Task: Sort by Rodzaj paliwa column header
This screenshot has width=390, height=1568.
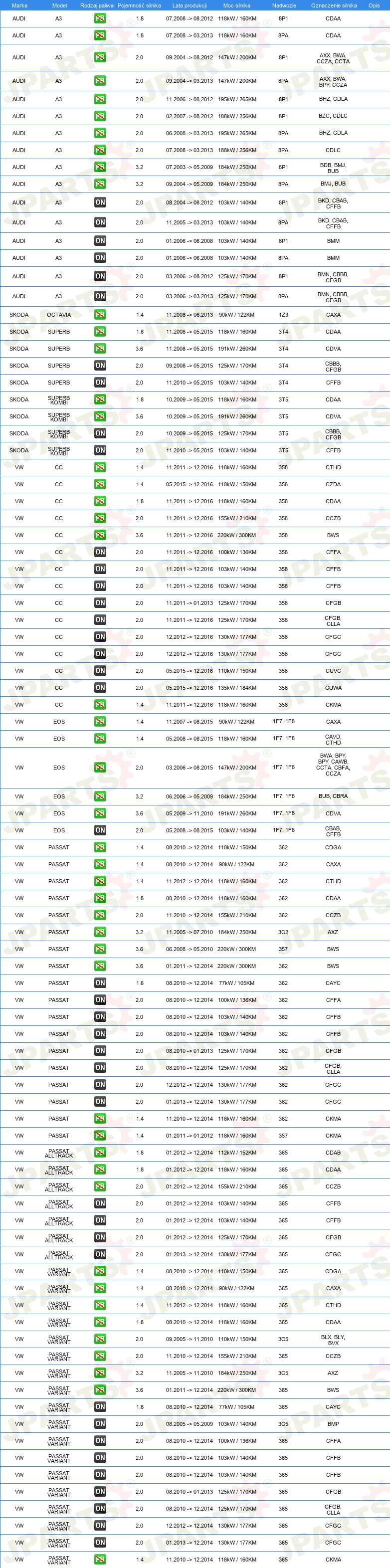Action: pos(97,5)
